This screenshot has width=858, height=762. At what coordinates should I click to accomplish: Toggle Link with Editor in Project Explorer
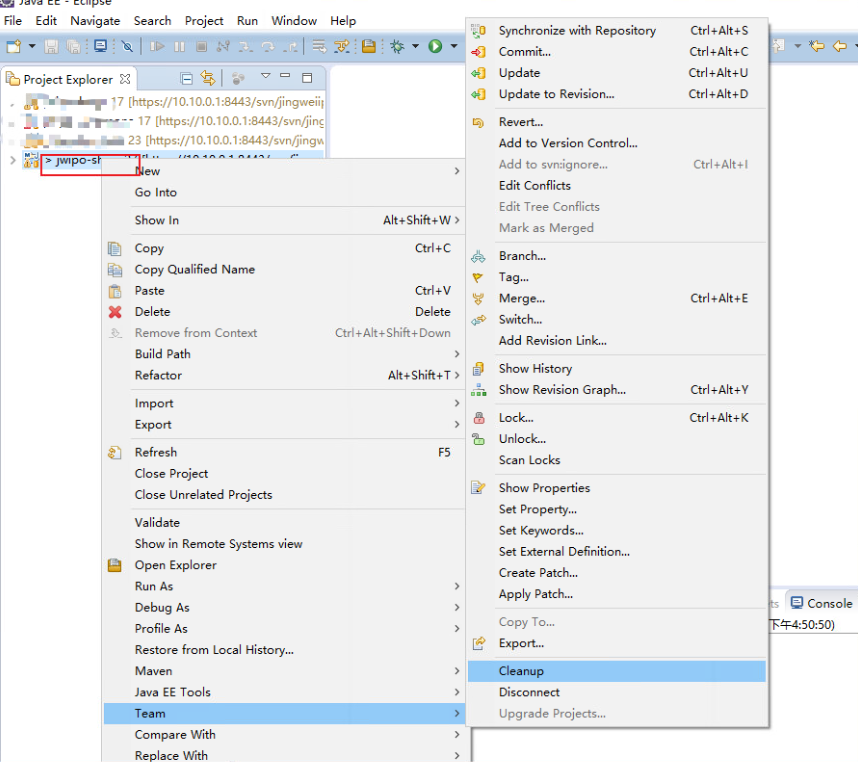click(x=206, y=78)
